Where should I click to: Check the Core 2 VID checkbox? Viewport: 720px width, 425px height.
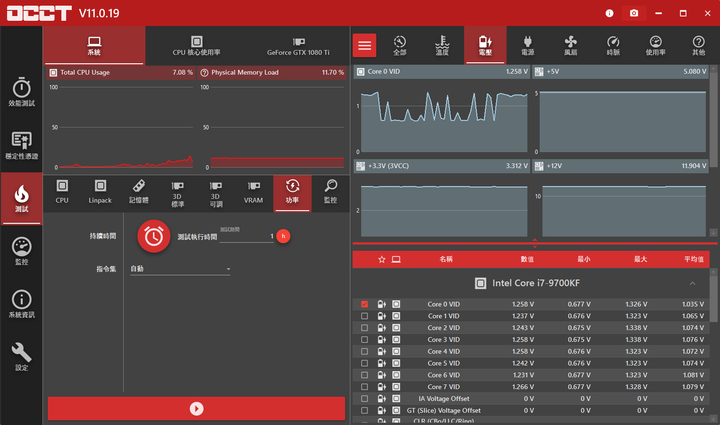[x=365, y=328]
